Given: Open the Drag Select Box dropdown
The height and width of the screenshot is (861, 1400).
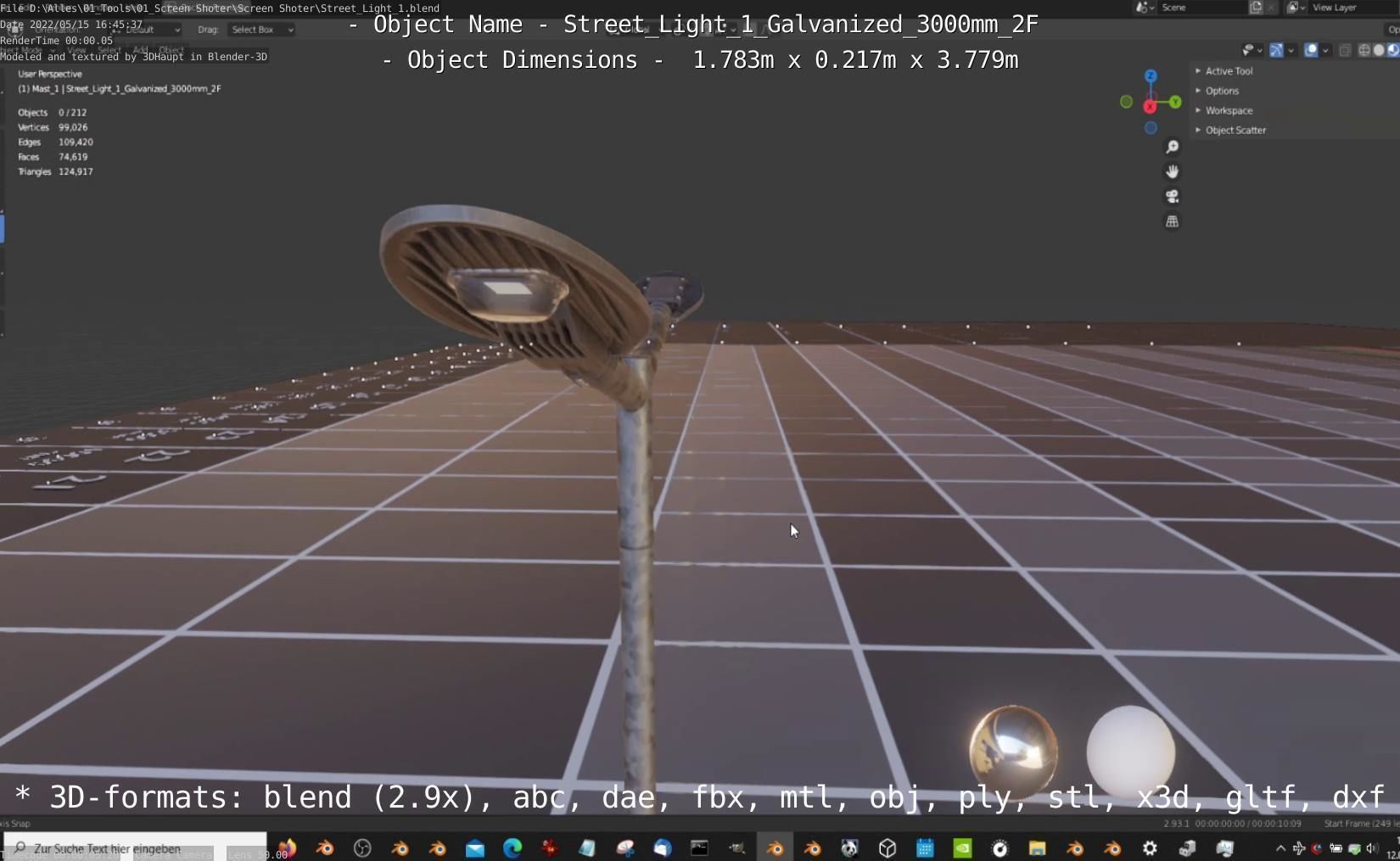Looking at the screenshot, I should click(261, 30).
